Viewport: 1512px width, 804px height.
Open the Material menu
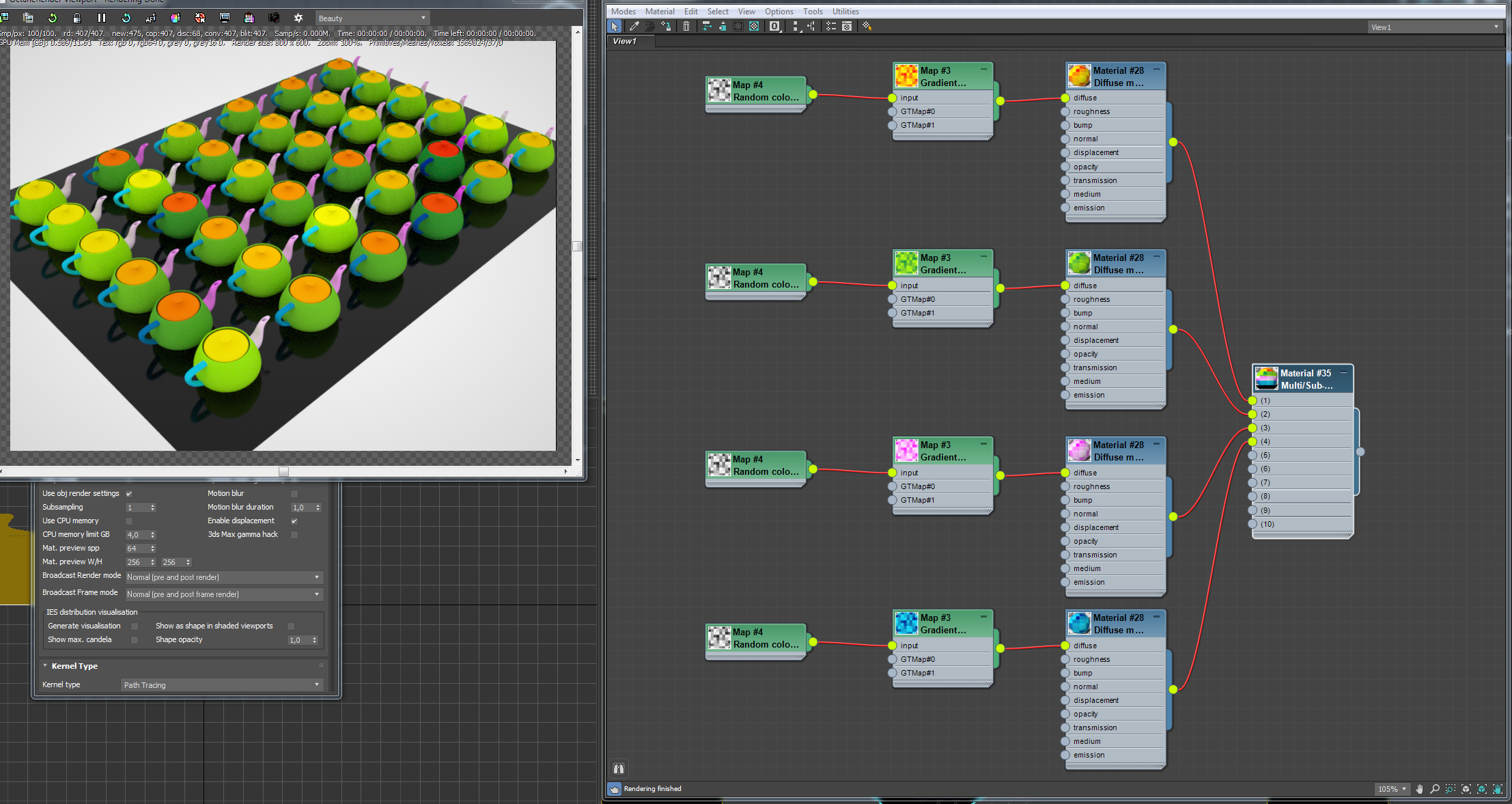pyautogui.click(x=659, y=12)
